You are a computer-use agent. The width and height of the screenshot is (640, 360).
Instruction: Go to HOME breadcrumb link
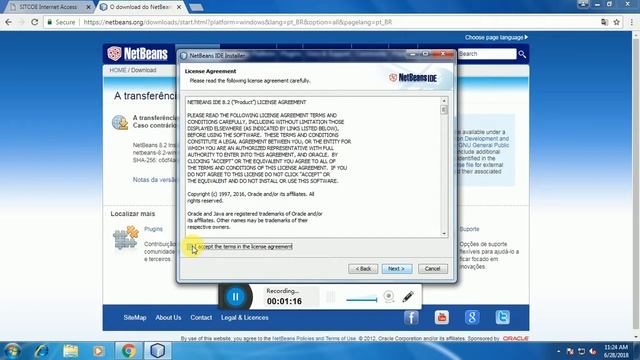point(118,70)
